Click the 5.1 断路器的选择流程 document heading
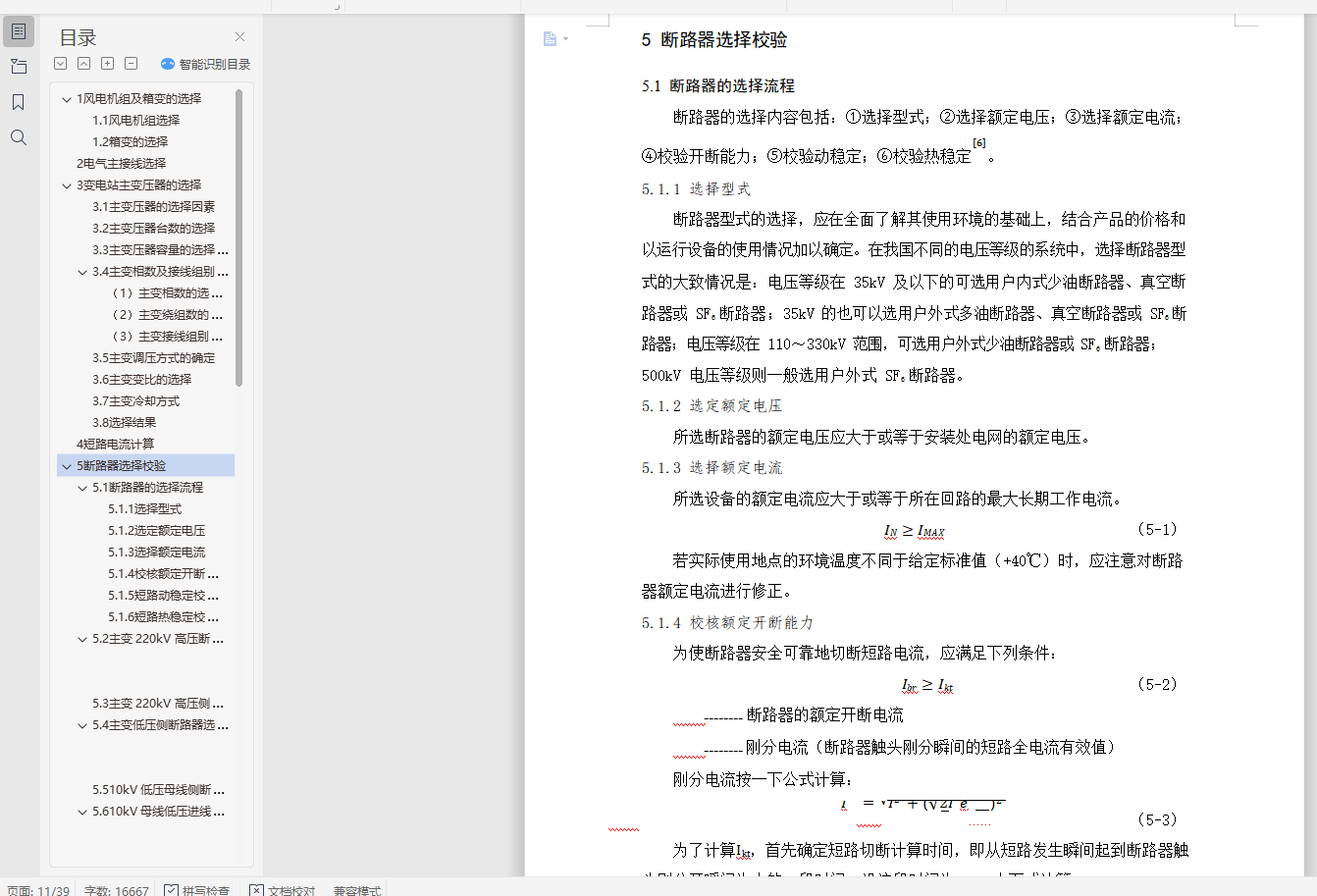The image size is (1317, 896). tap(718, 85)
